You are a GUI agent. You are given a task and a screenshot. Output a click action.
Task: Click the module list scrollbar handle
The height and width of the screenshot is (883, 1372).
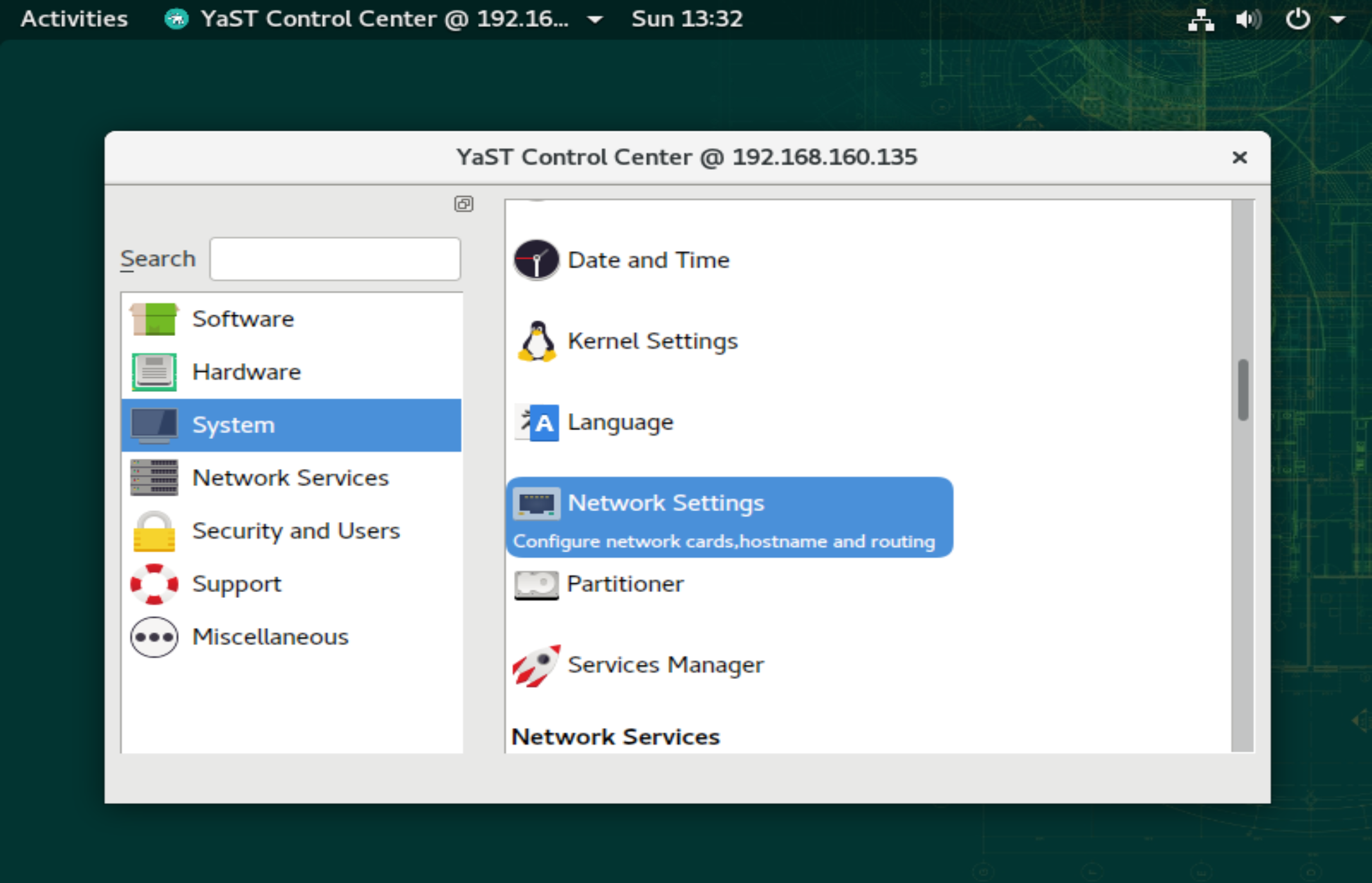tap(1243, 390)
